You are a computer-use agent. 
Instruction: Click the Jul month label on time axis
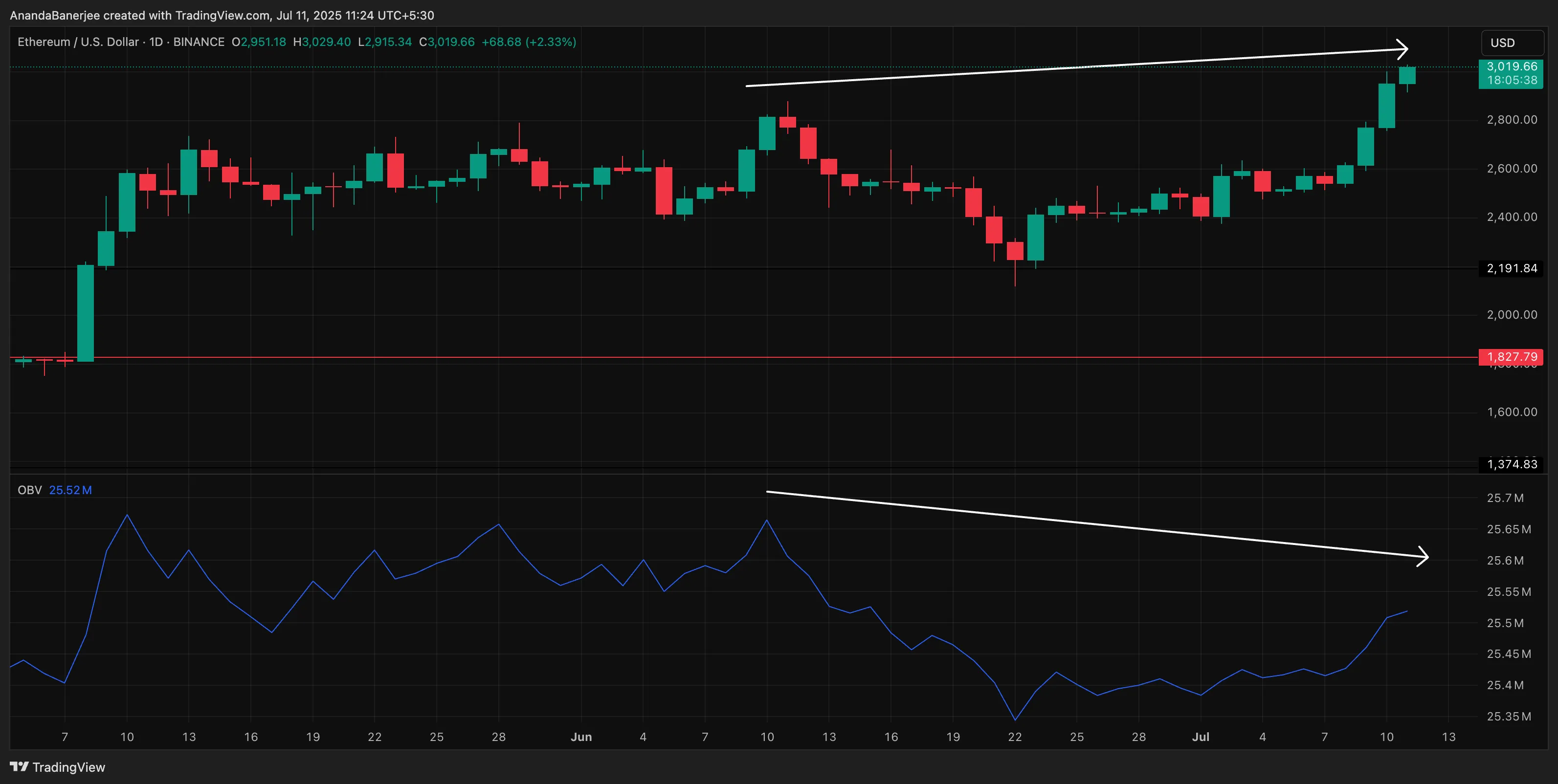(1201, 737)
